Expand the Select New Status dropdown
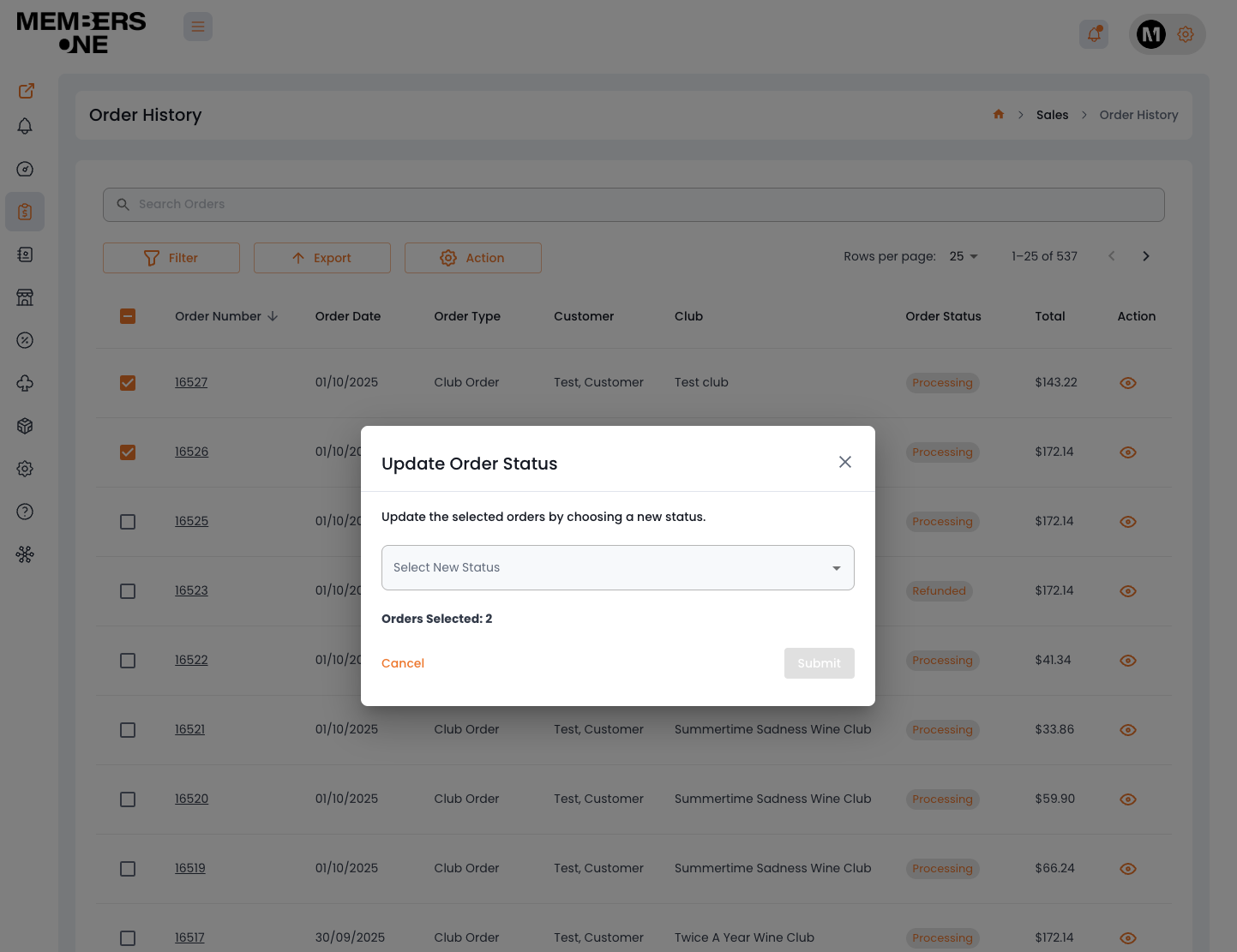Image resolution: width=1237 pixels, height=952 pixels. tap(617, 567)
